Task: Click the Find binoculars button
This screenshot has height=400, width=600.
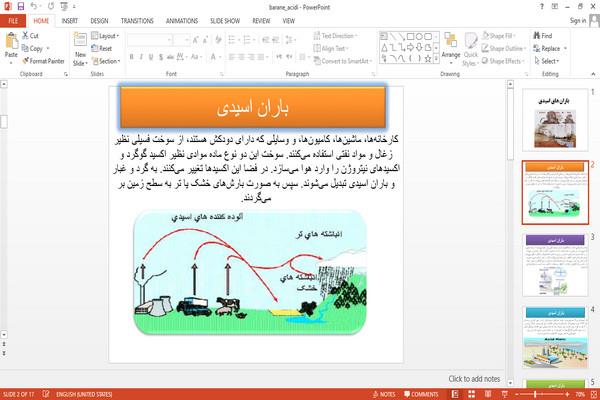Action: pos(543,36)
